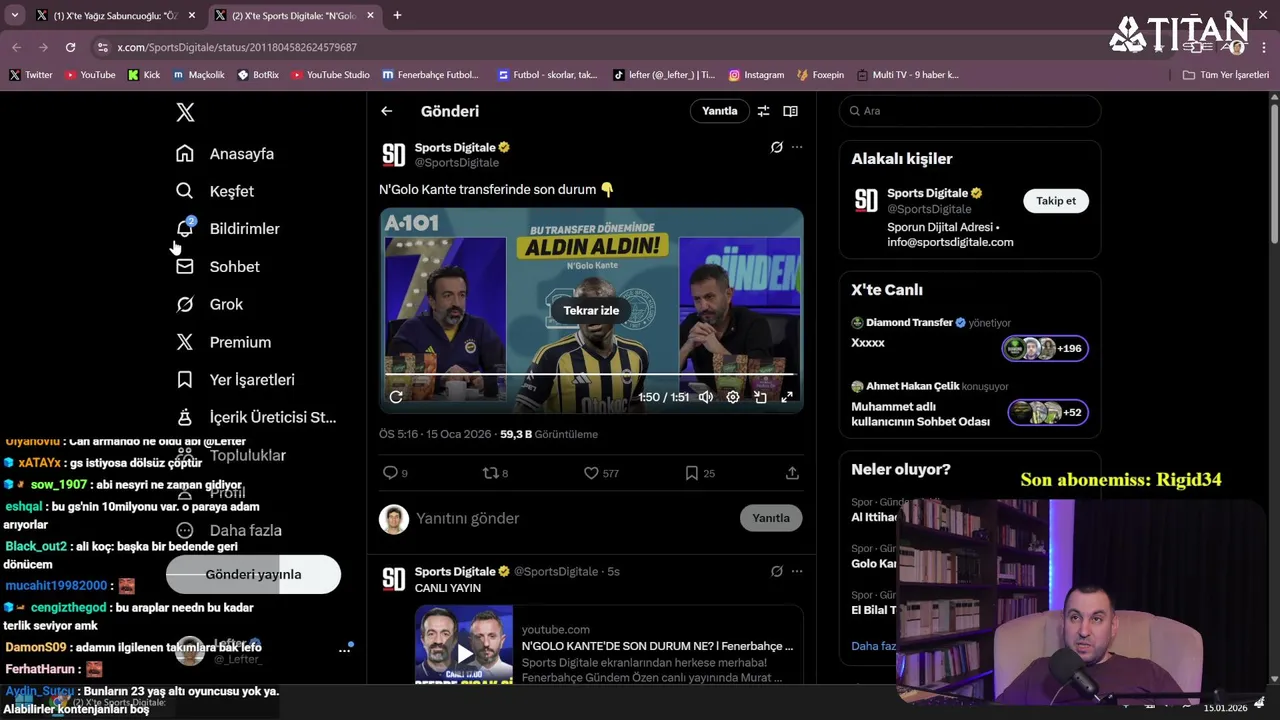Click Tekrar izle on the video
The height and width of the screenshot is (720, 1280).
591,310
